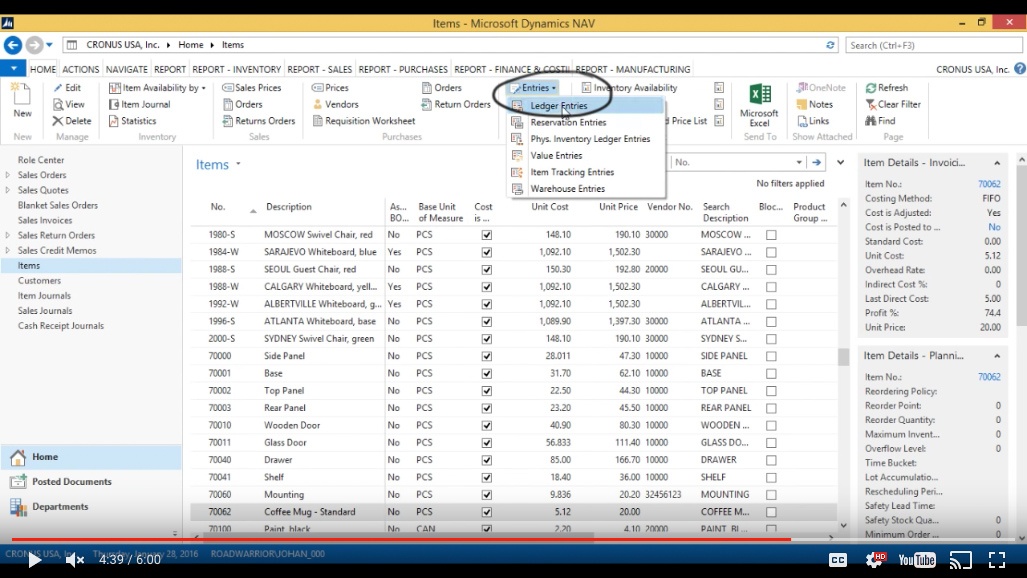Click item number 70062 link in Invoicing details
Viewport: 1027px width, 578px height.
tap(989, 184)
